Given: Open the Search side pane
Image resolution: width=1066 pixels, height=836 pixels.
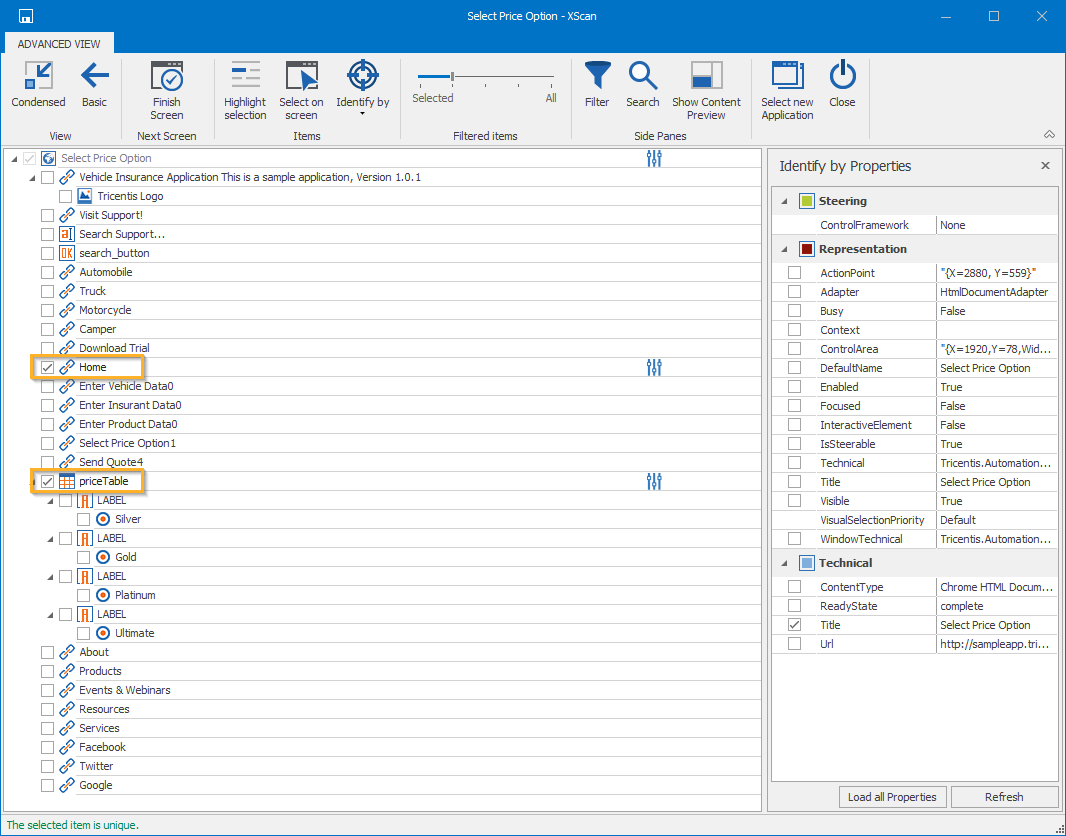Looking at the screenshot, I should (642, 85).
